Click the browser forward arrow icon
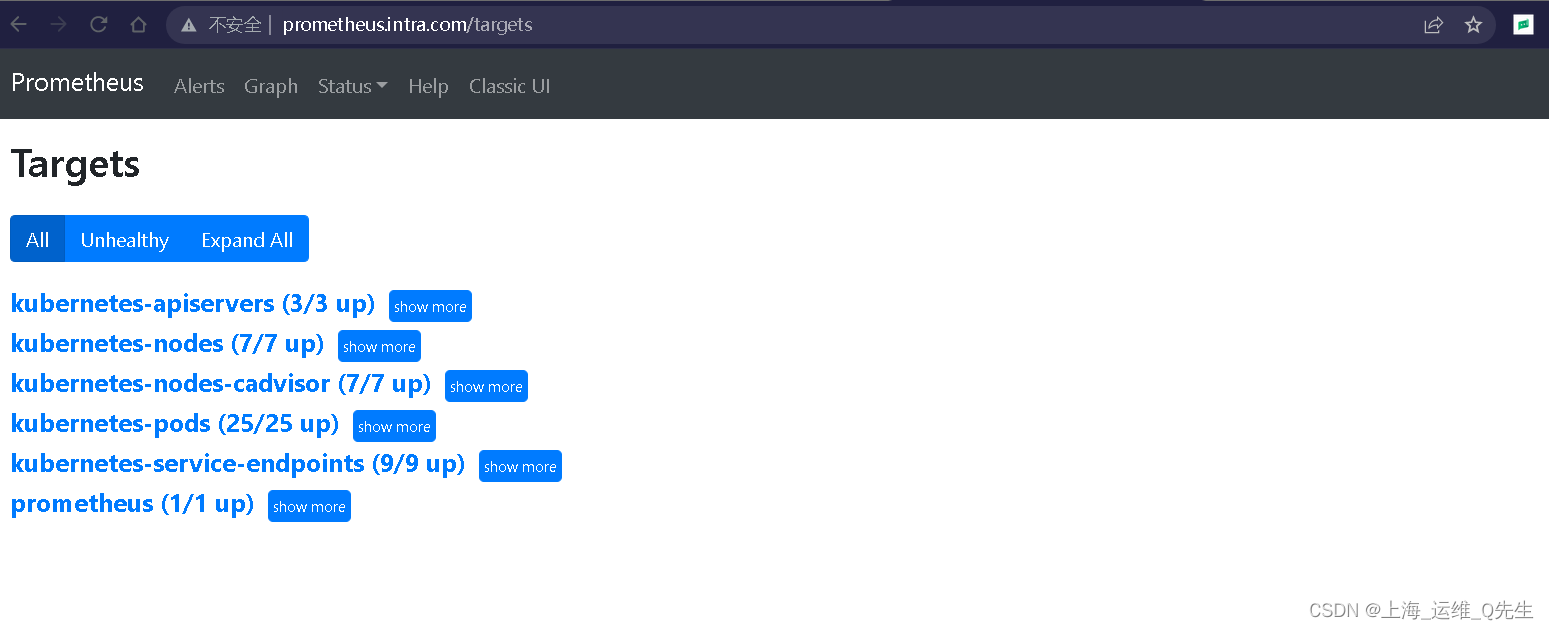 (58, 25)
